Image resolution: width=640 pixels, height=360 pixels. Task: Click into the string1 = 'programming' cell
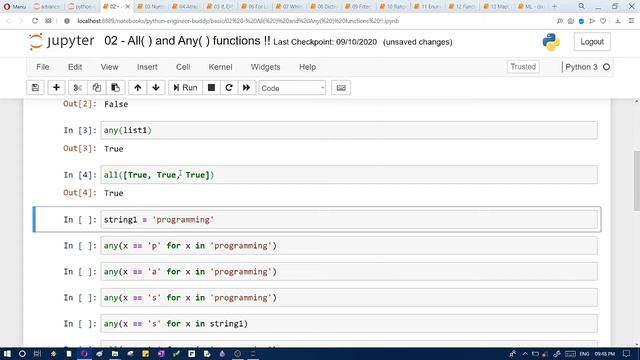pos(349,220)
